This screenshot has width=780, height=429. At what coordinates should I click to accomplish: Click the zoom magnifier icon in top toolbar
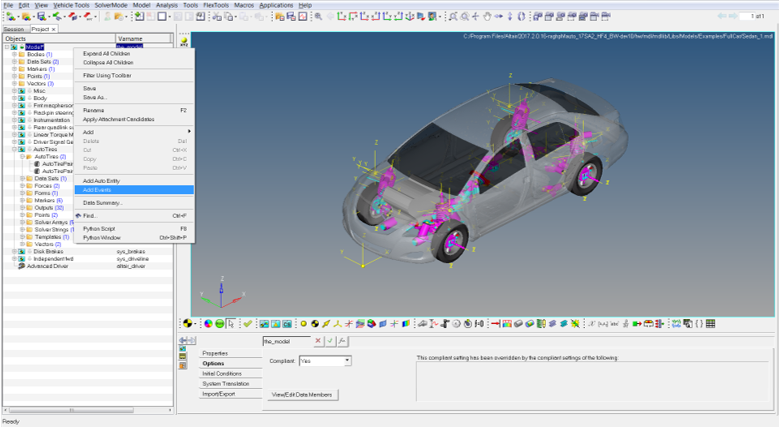pyautogui.click(x=319, y=17)
